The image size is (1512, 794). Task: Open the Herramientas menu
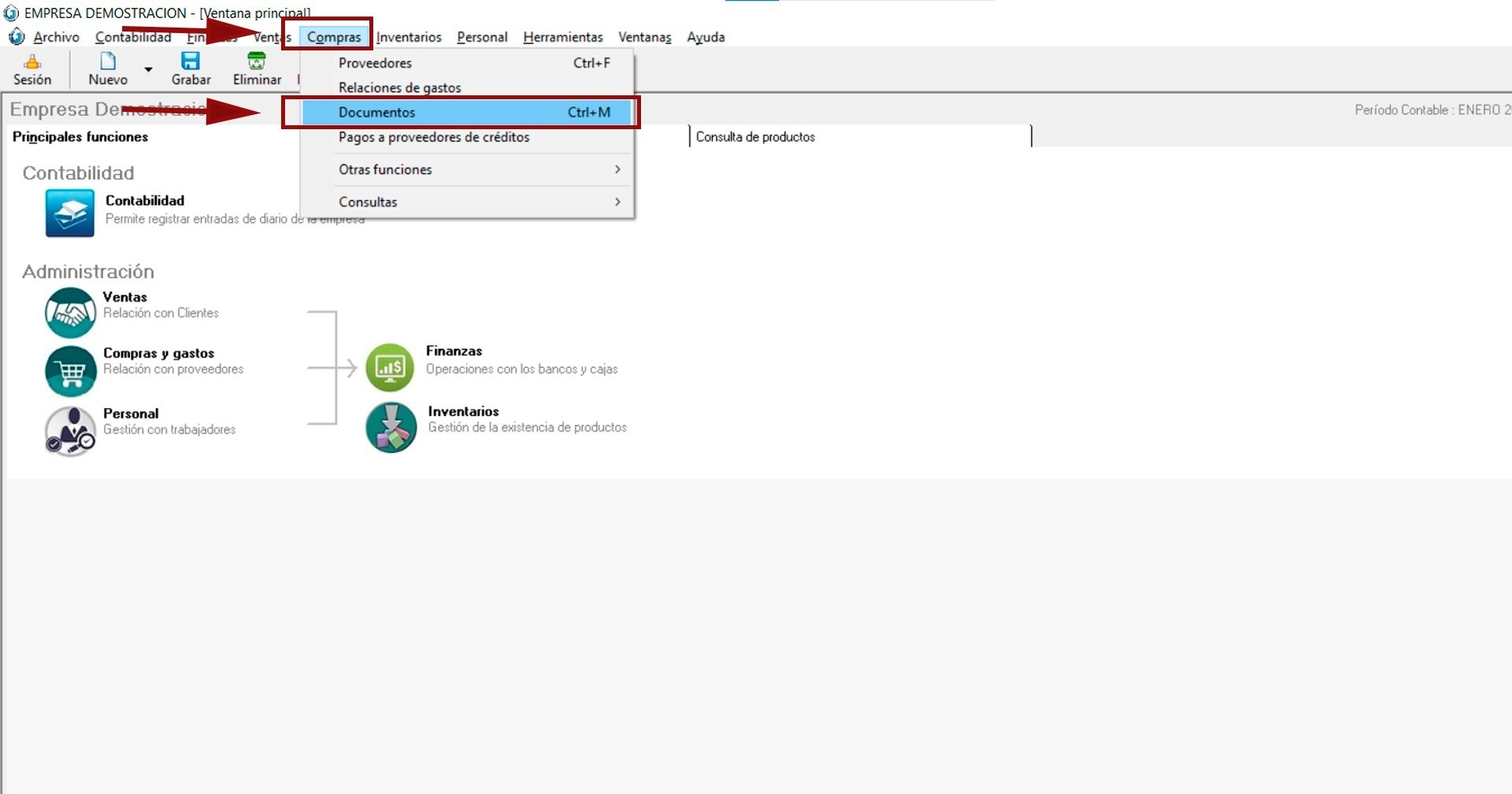pos(562,37)
